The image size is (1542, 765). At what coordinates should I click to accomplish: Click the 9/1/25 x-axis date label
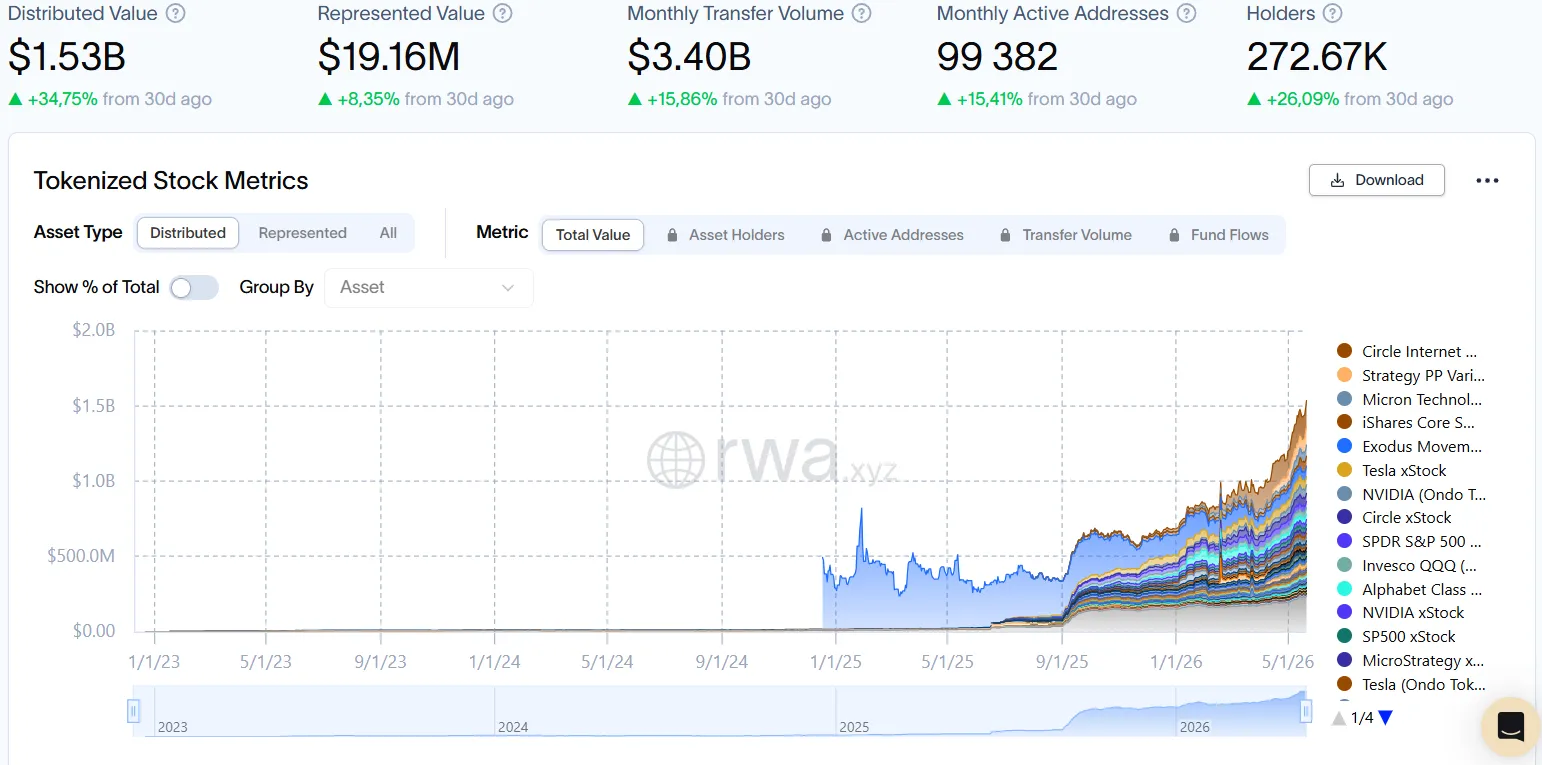coord(1062,662)
